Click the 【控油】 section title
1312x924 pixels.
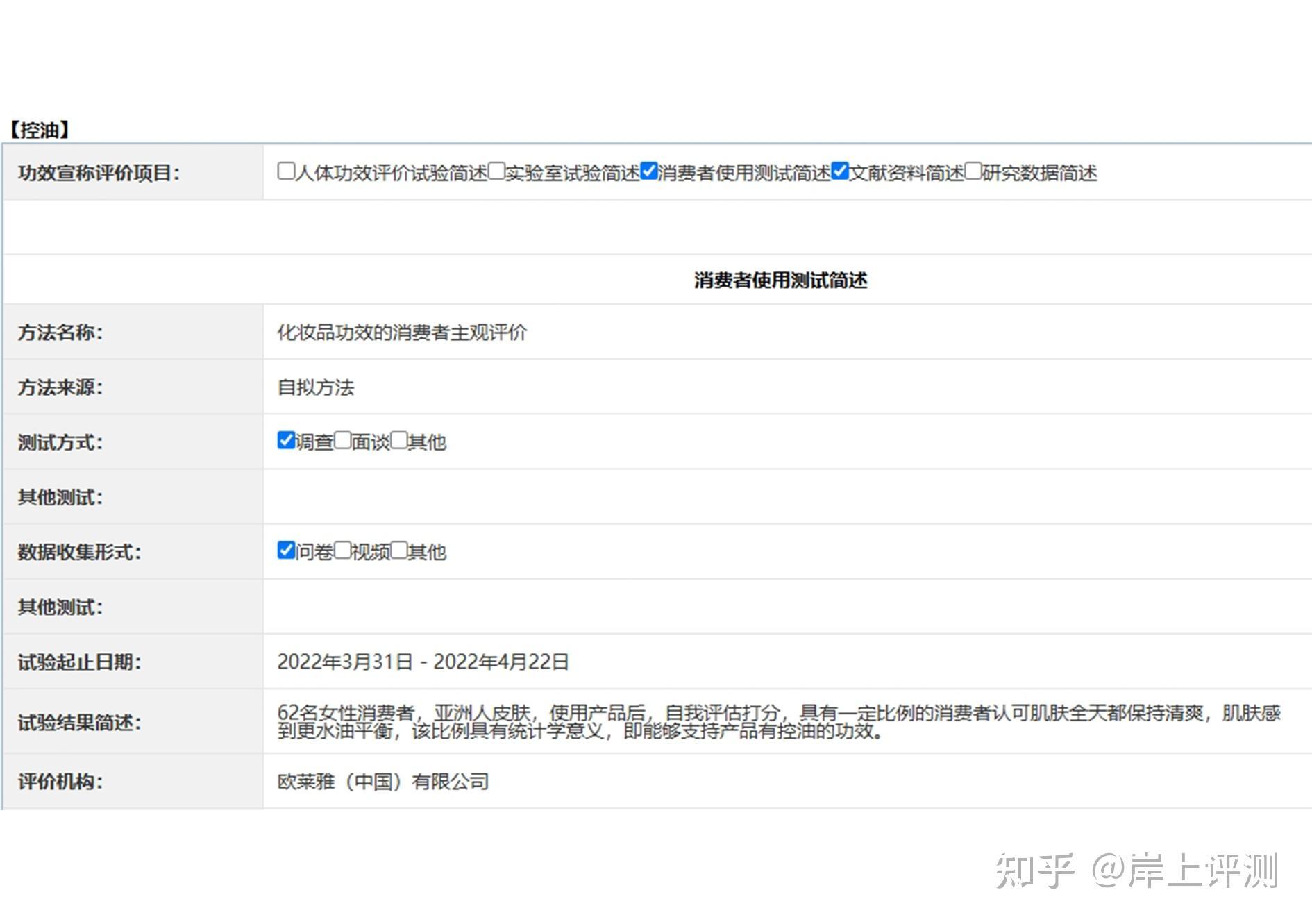coord(40,130)
